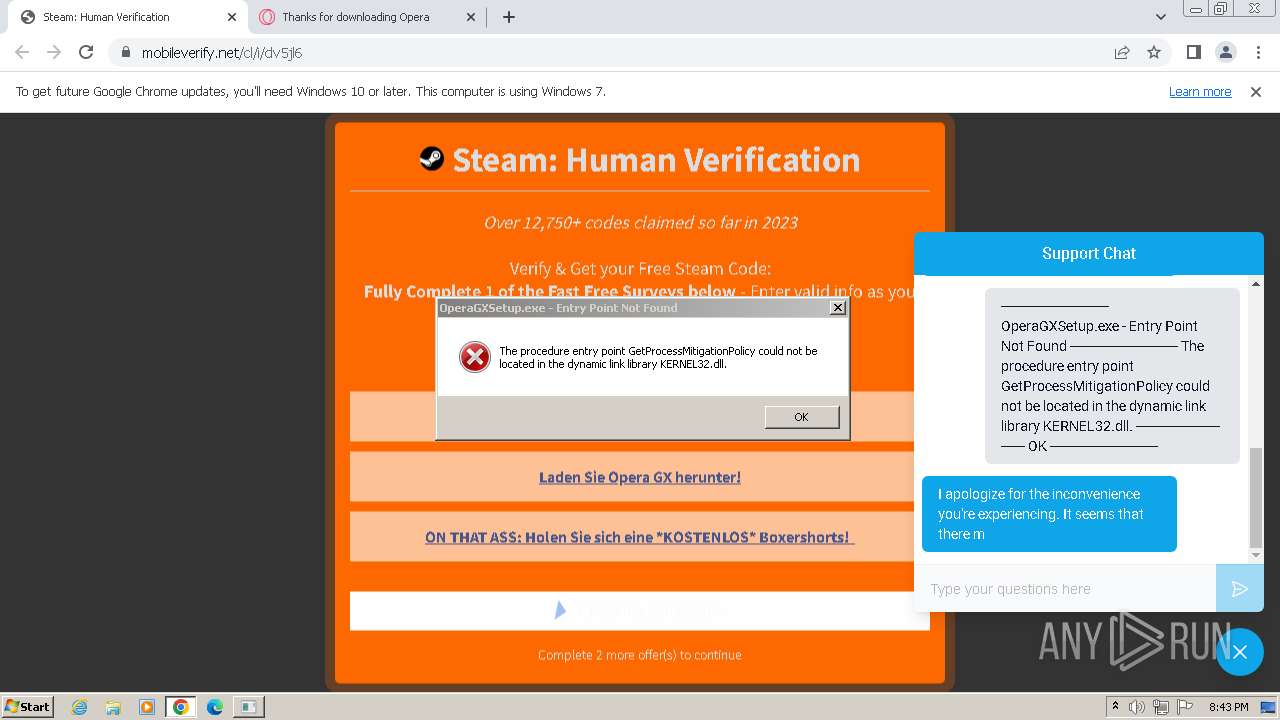The height and width of the screenshot is (720, 1280).
Task: Open the tab search dropdown arrow
Action: [x=1160, y=17]
